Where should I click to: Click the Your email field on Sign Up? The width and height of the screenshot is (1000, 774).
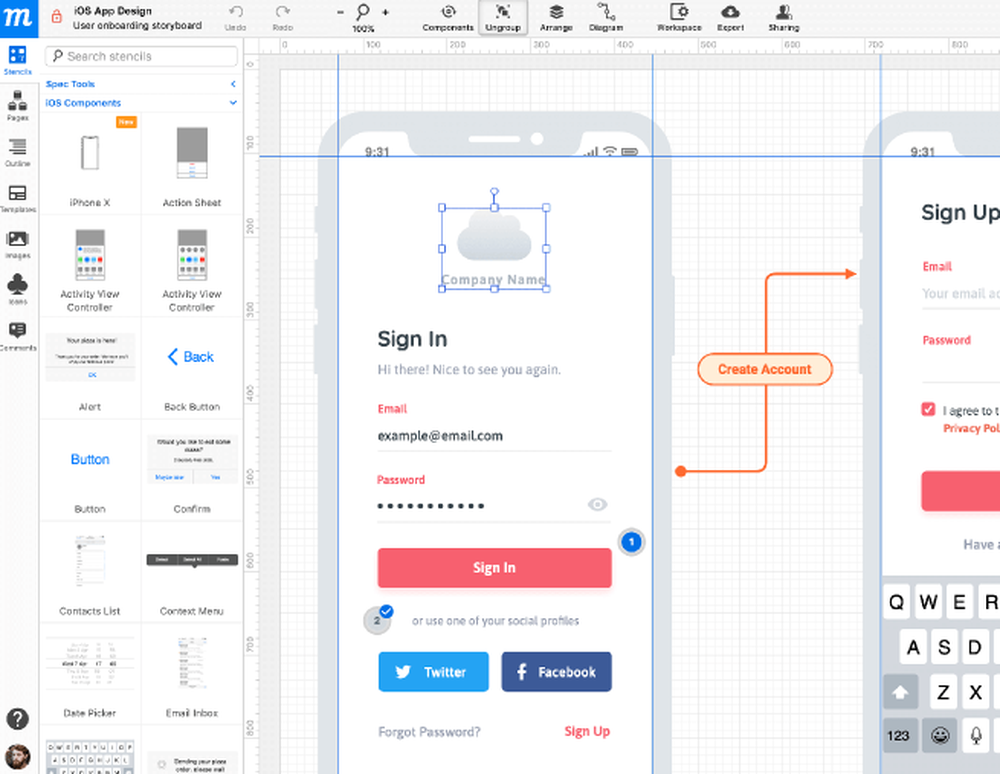click(x=960, y=294)
